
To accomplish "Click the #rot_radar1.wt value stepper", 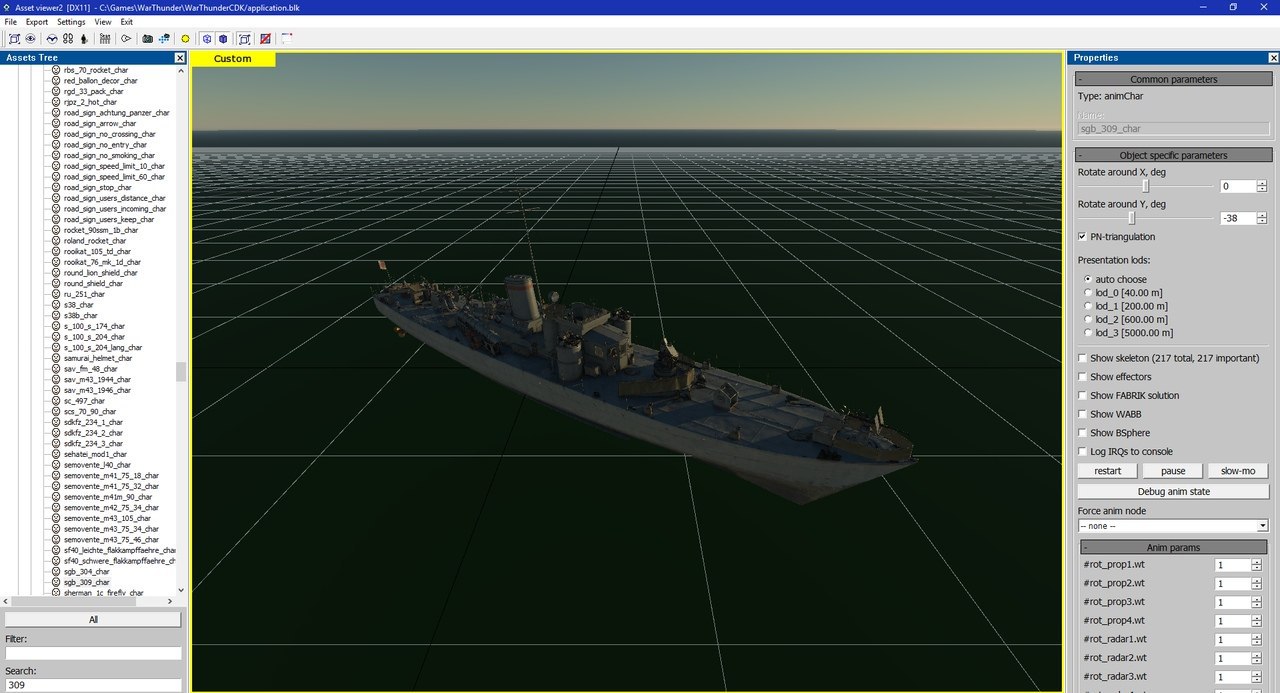I will 1256,640.
